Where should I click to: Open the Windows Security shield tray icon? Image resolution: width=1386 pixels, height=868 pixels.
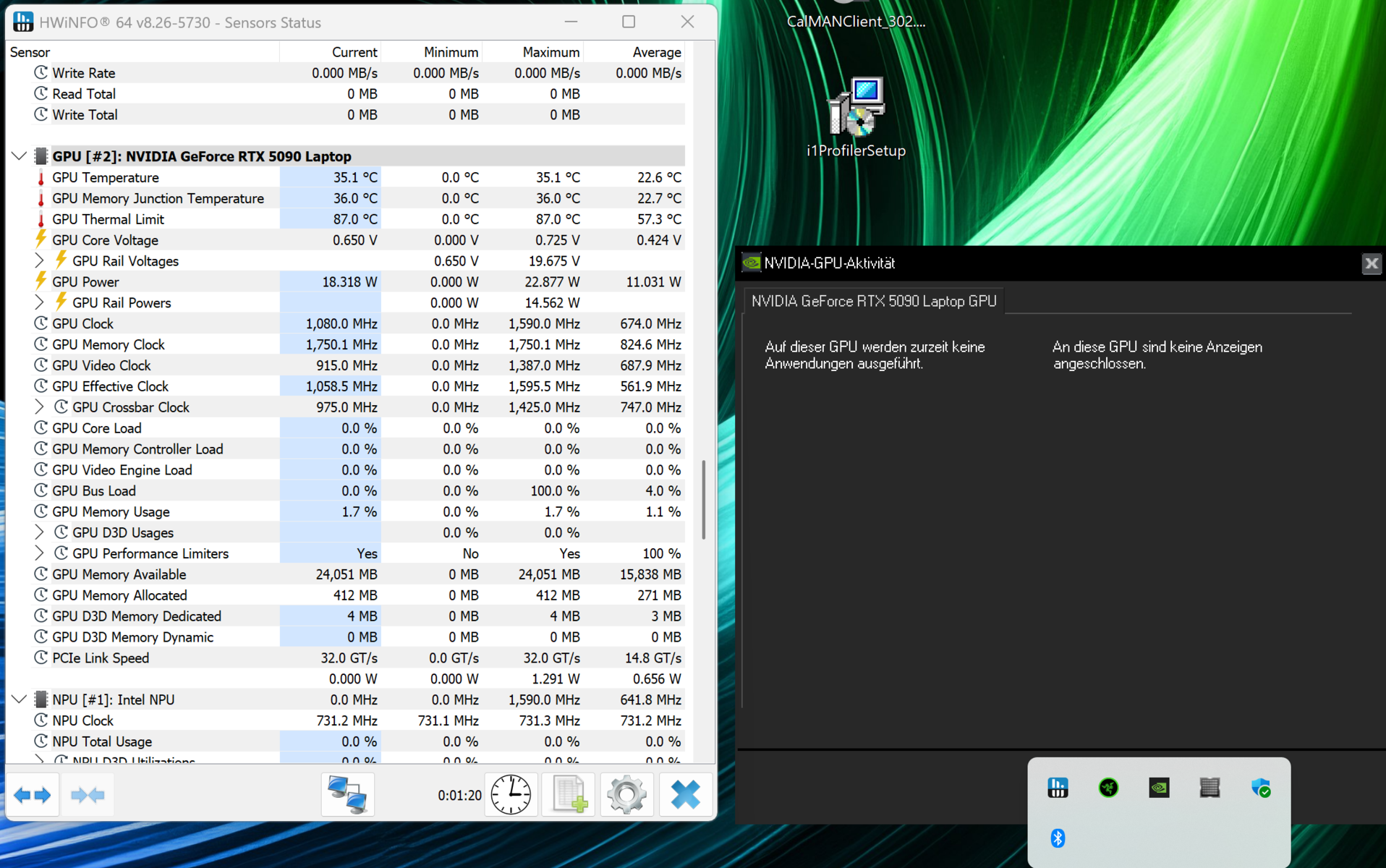[x=1261, y=788]
